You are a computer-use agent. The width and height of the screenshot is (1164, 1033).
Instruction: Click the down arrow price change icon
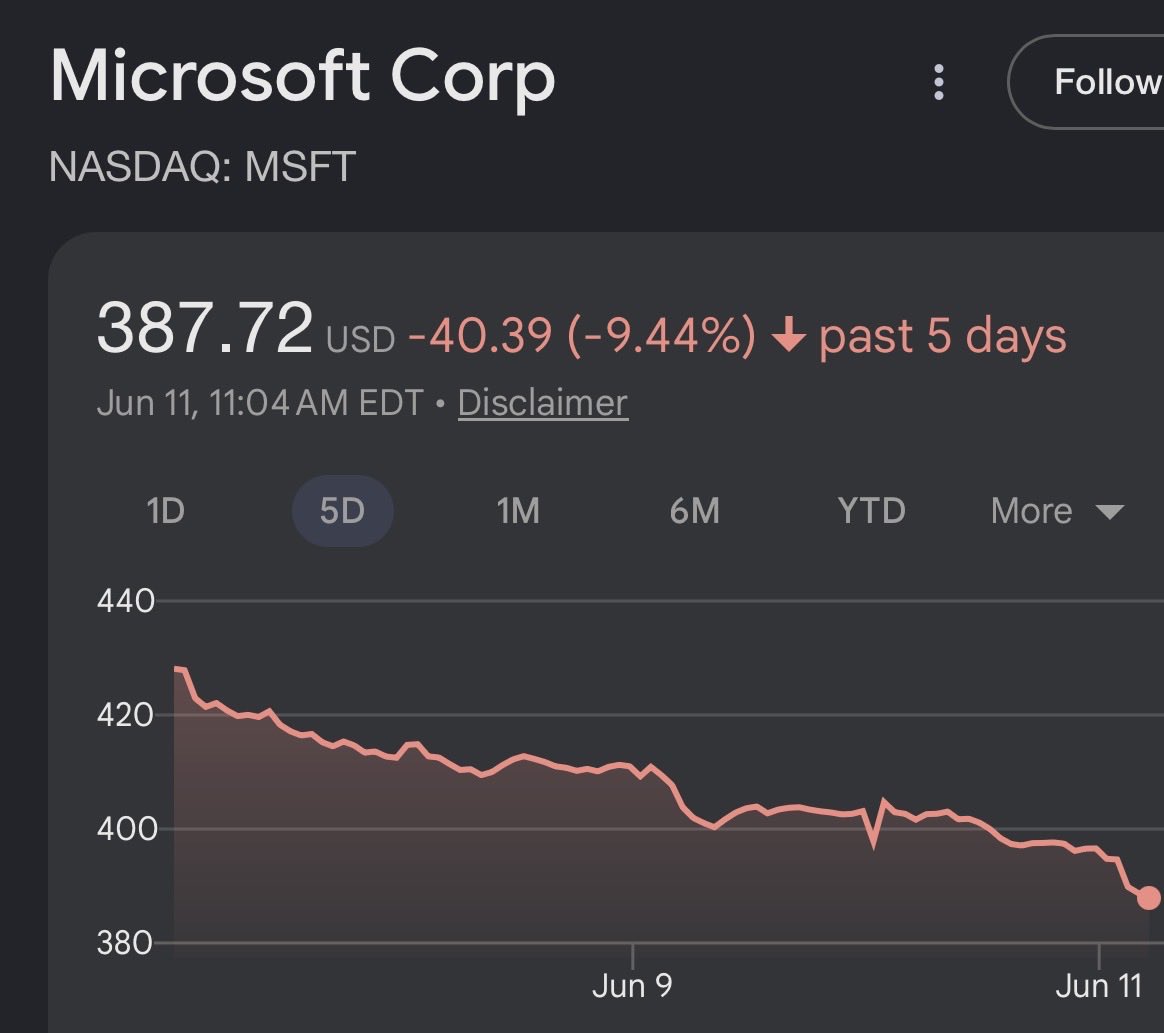click(x=788, y=335)
